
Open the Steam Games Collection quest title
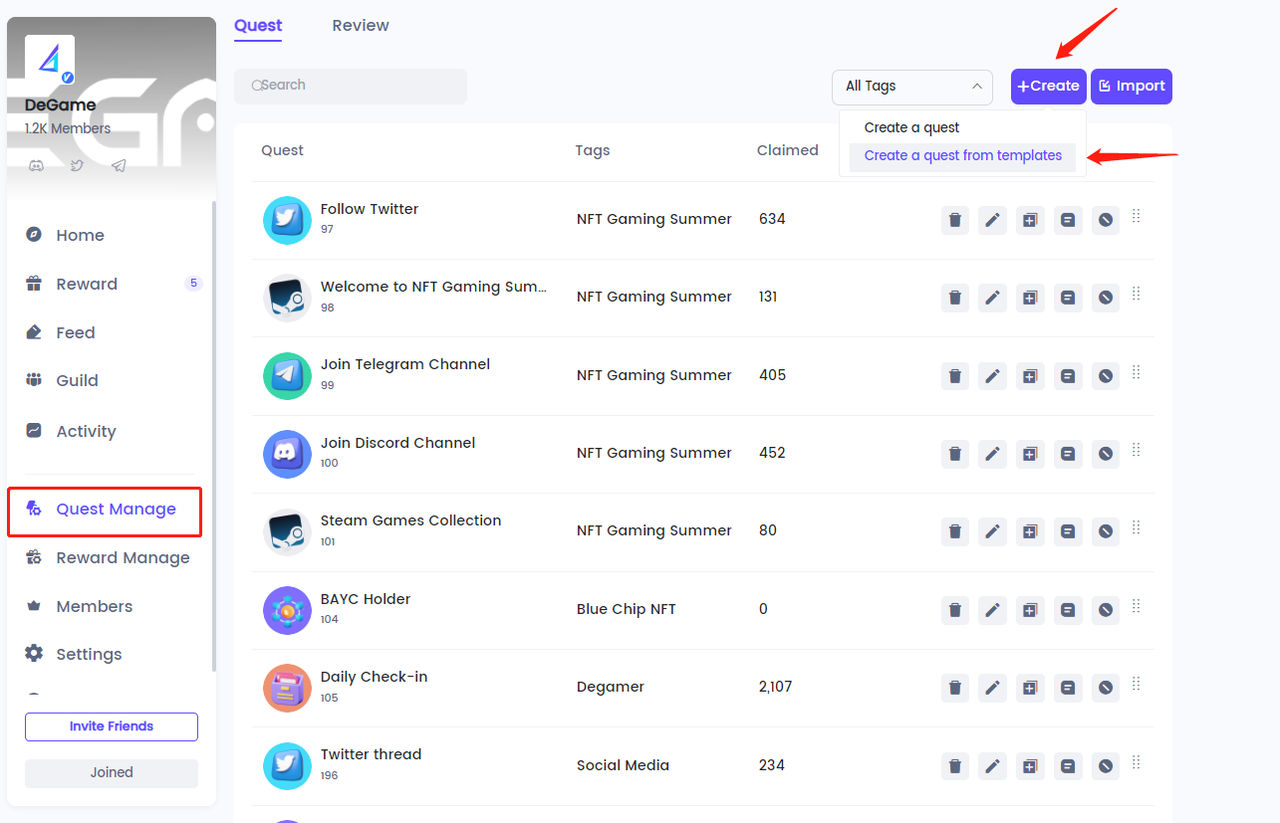click(x=411, y=521)
